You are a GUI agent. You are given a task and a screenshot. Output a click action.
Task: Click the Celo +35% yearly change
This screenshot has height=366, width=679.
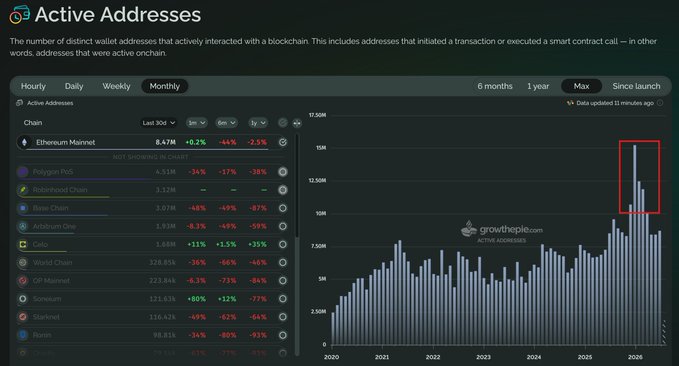click(x=257, y=244)
